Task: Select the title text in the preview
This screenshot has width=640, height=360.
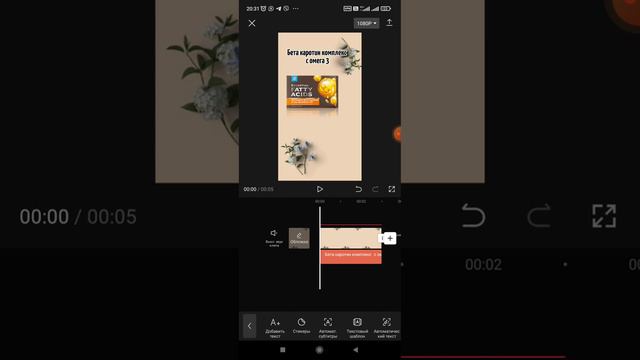Action: (317, 57)
